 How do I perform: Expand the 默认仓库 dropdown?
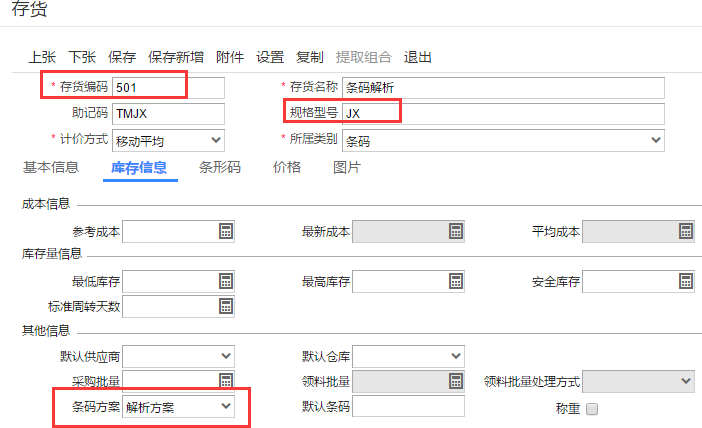point(408,356)
